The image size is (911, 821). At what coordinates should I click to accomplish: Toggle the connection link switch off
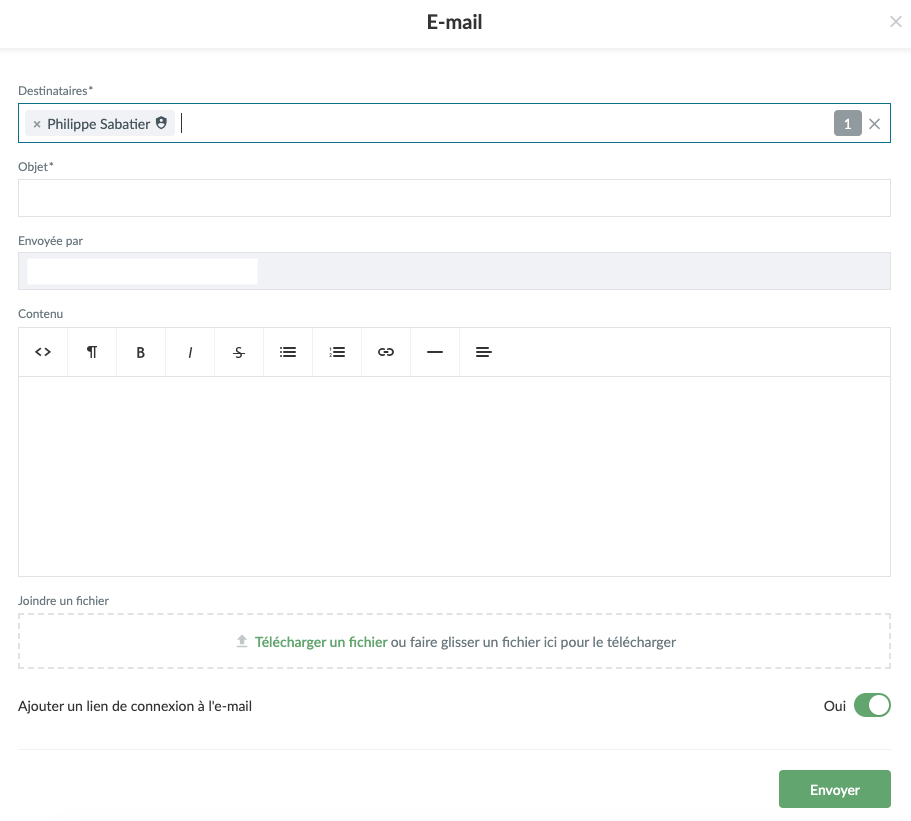(871, 706)
